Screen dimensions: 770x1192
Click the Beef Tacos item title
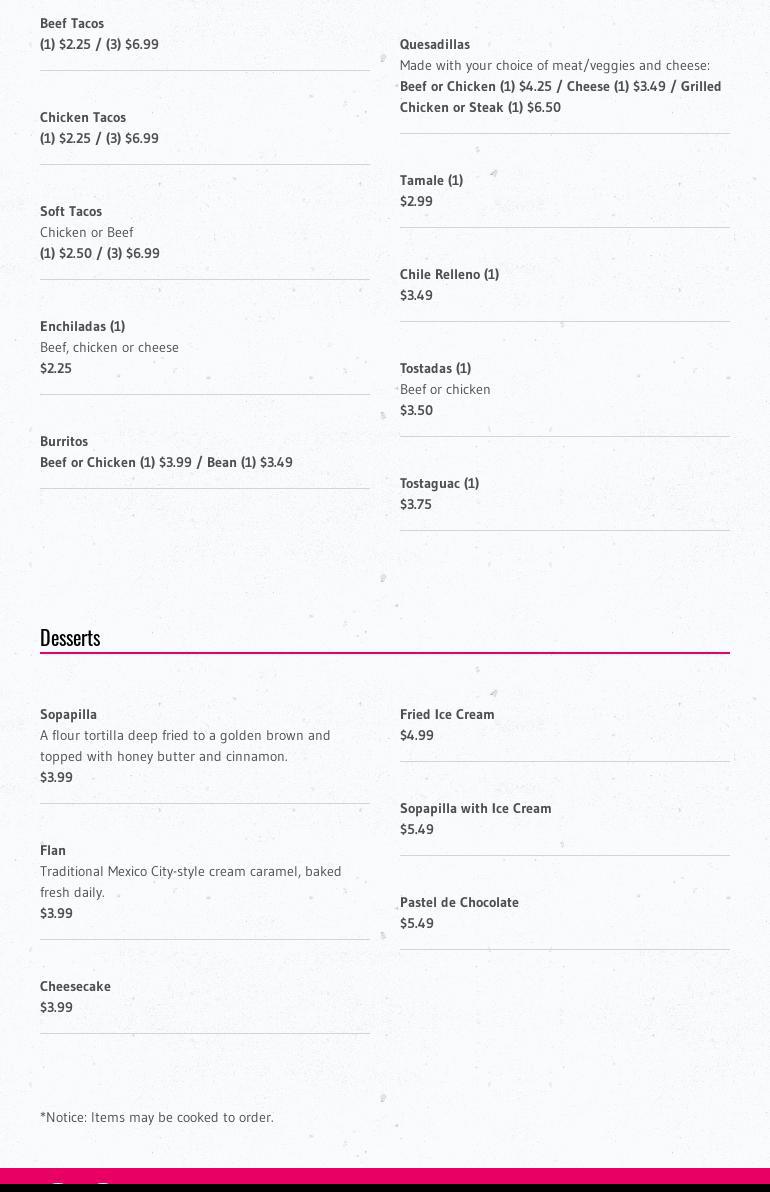[x=72, y=23]
